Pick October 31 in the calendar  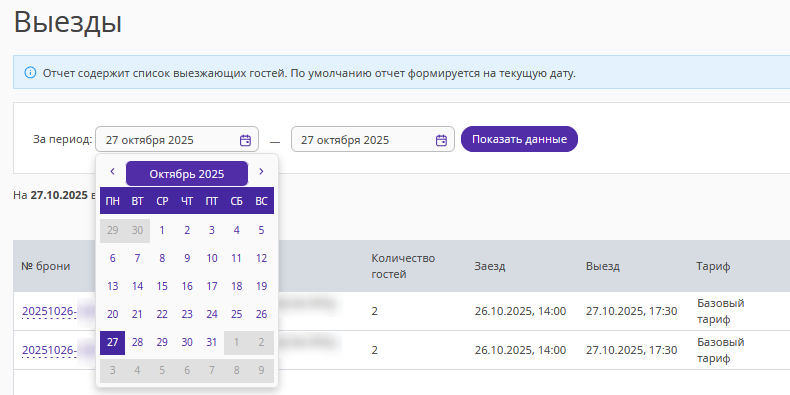pos(212,343)
